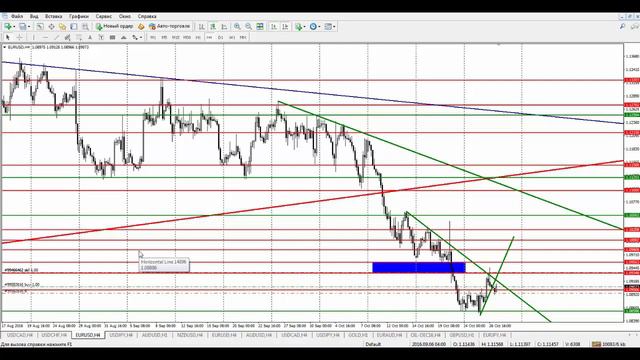Select the Text Label (T) tool
Screen dimensions: 640x360
point(101,37)
